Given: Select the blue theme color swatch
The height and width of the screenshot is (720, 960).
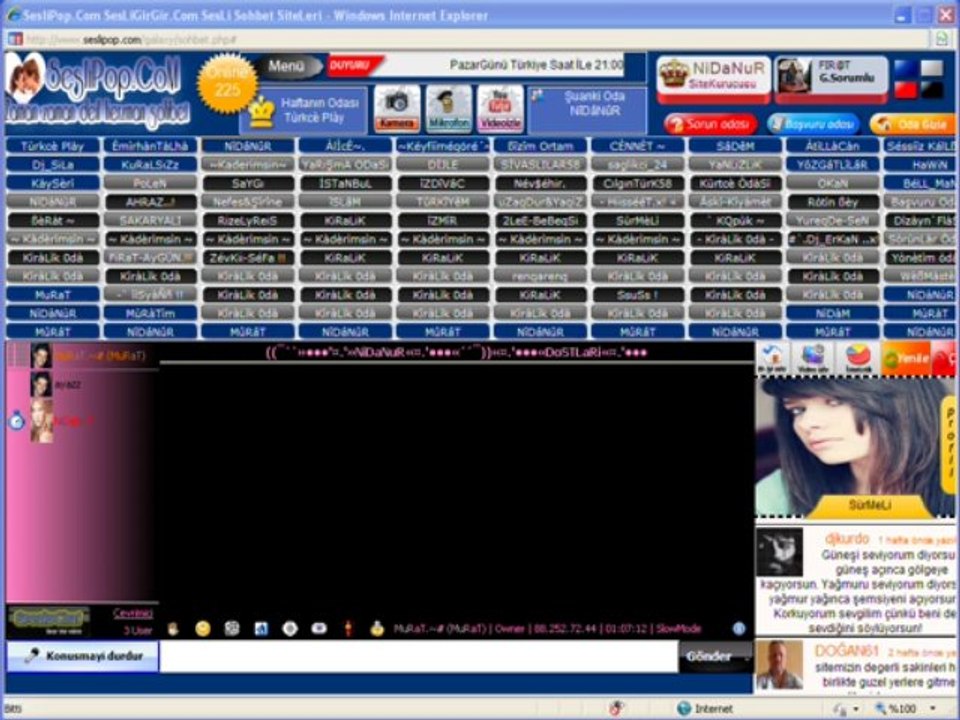Looking at the screenshot, I should point(906,69).
